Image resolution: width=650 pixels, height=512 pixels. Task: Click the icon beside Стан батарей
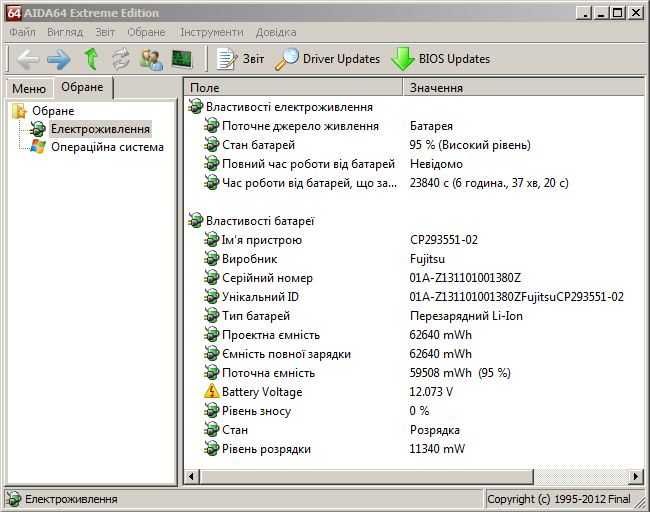[x=211, y=145]
